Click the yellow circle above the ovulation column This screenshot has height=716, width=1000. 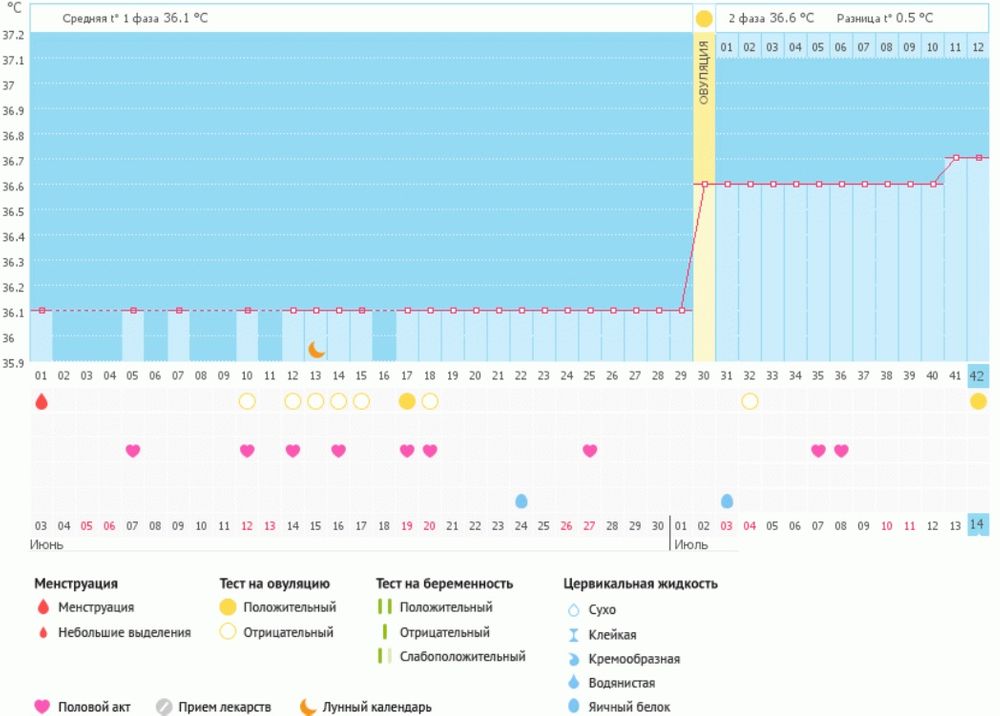point(704,19)
